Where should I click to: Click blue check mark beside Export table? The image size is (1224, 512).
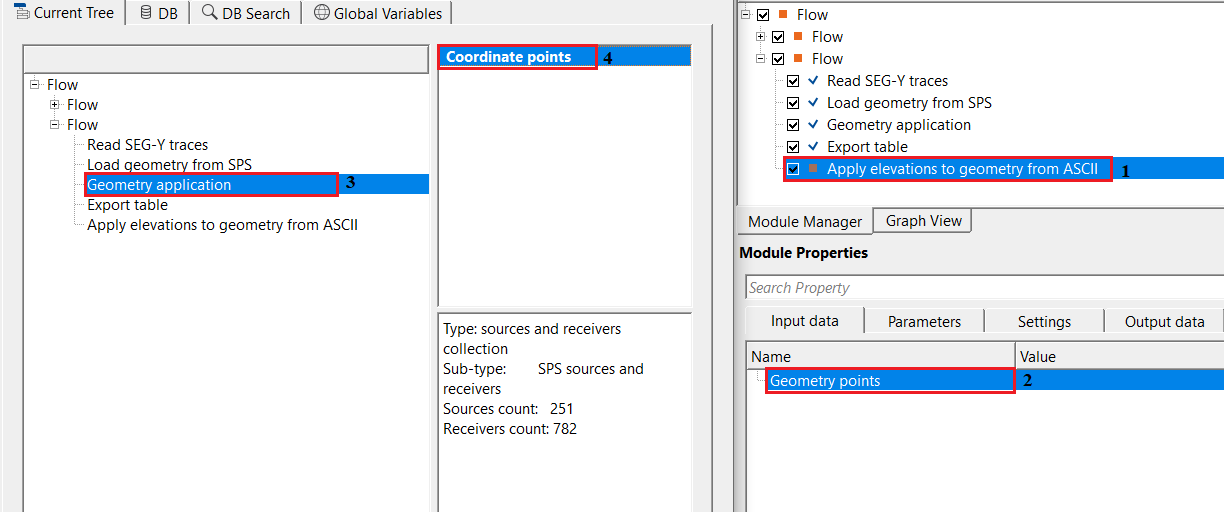(x=813, y=147)
